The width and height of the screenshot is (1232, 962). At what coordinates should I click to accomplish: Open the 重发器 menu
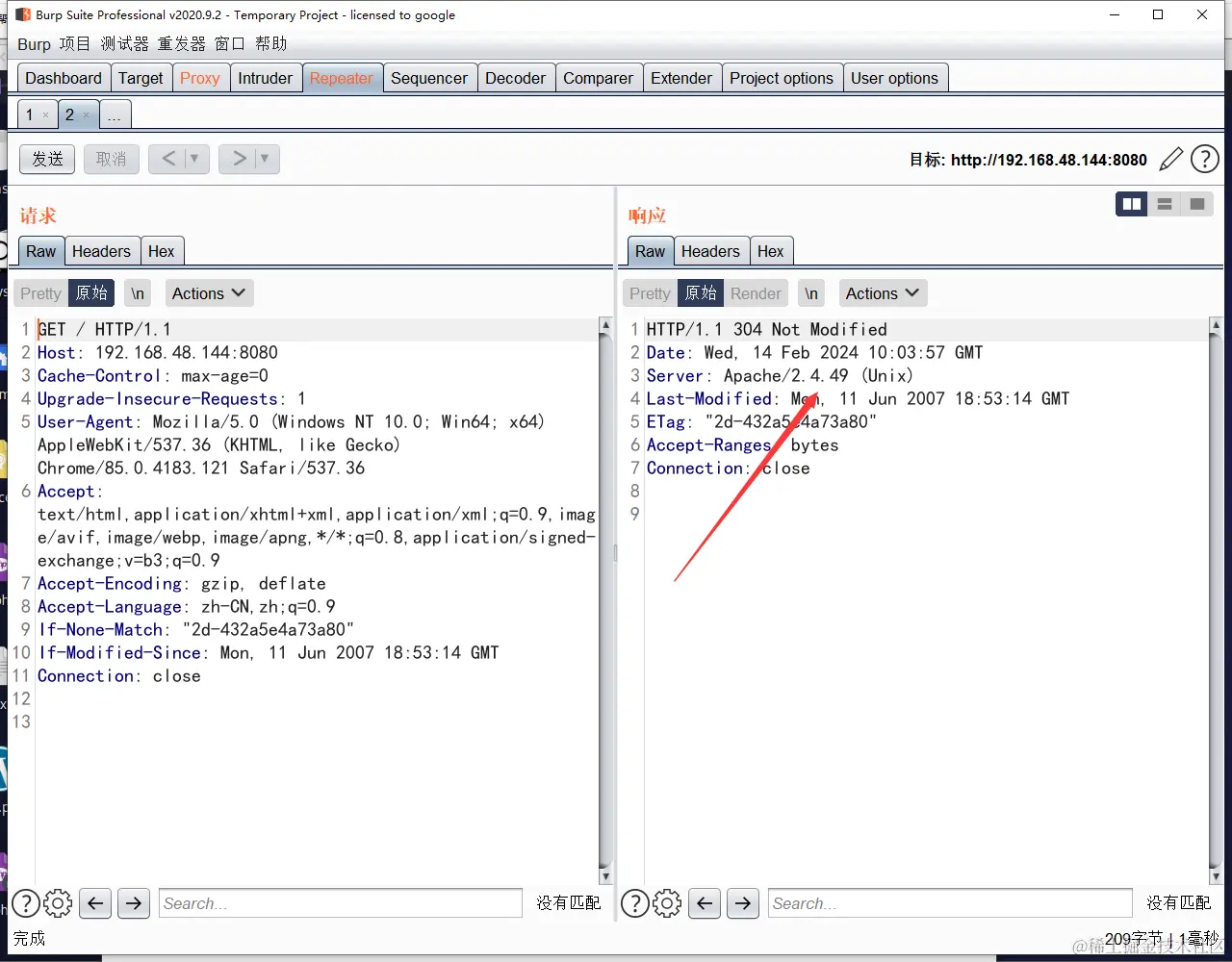[x=182, y=44]
